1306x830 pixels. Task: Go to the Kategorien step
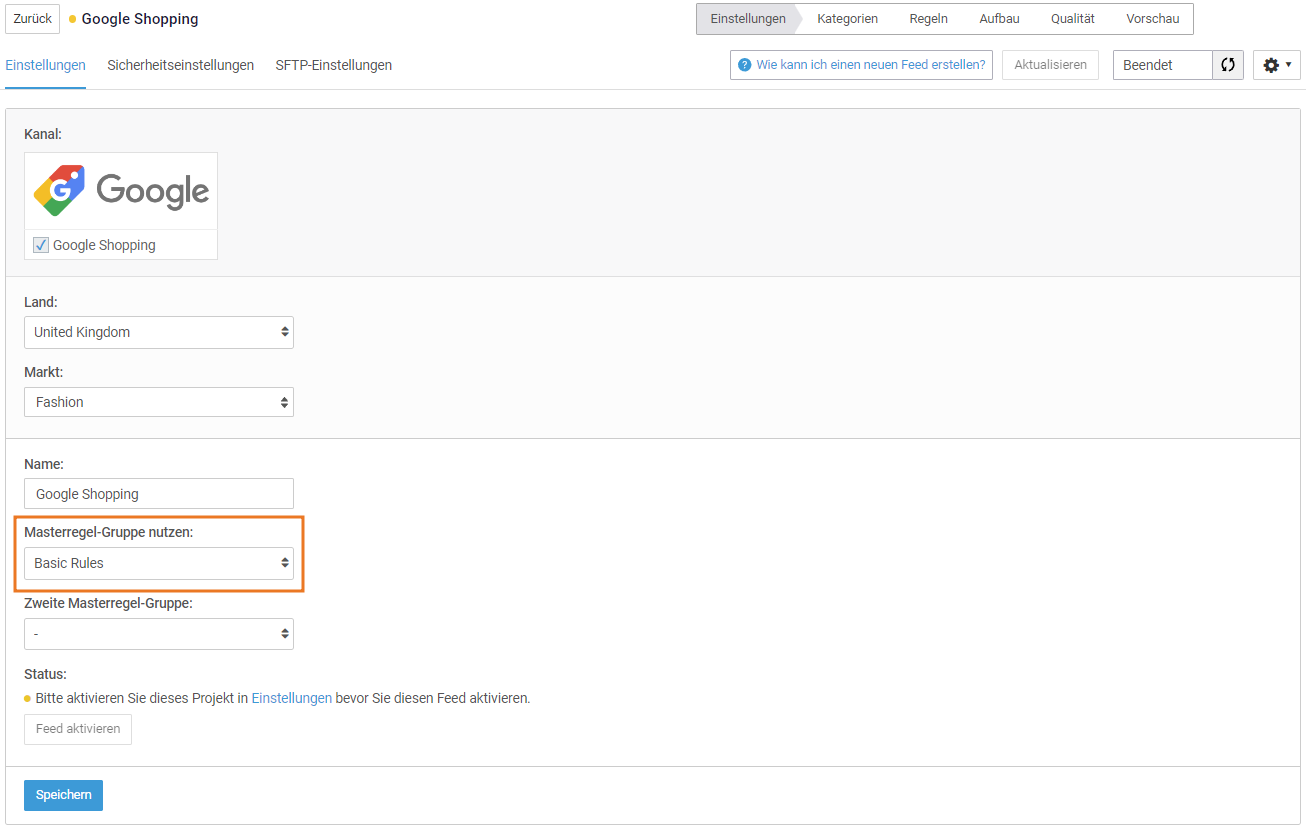click(847, 19)
